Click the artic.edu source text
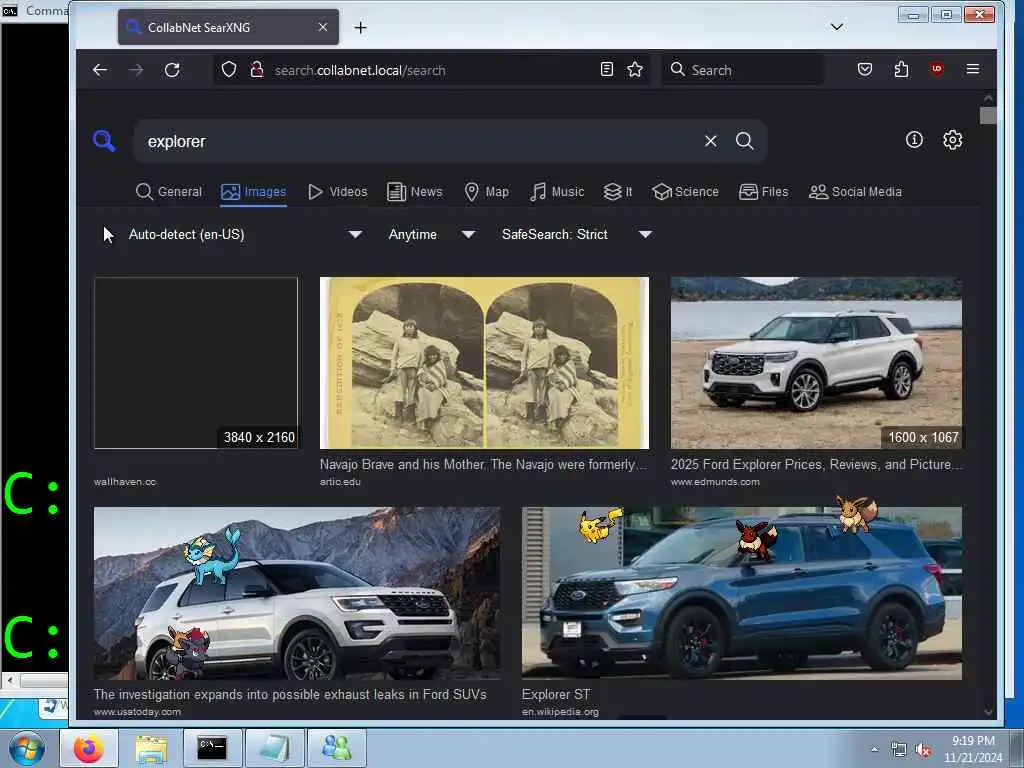The image size is (1024, 768). (x=340, y=482)
